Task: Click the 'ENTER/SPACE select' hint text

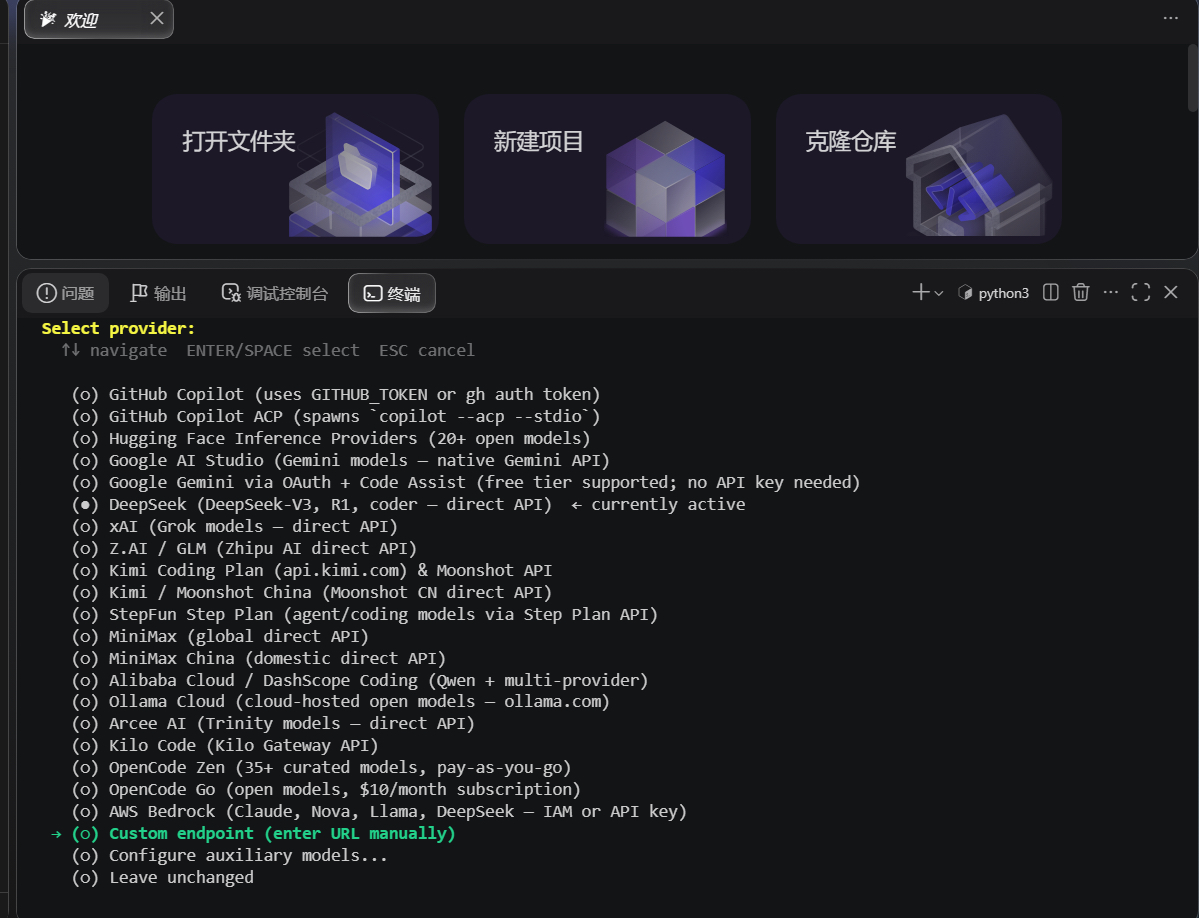Action: tap(273, 351)
